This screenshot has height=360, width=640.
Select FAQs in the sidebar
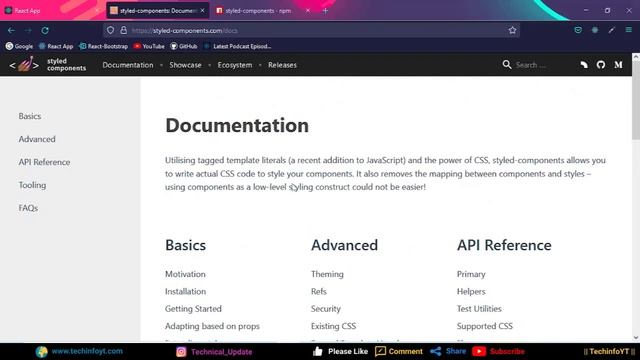(x=28, y=208)
